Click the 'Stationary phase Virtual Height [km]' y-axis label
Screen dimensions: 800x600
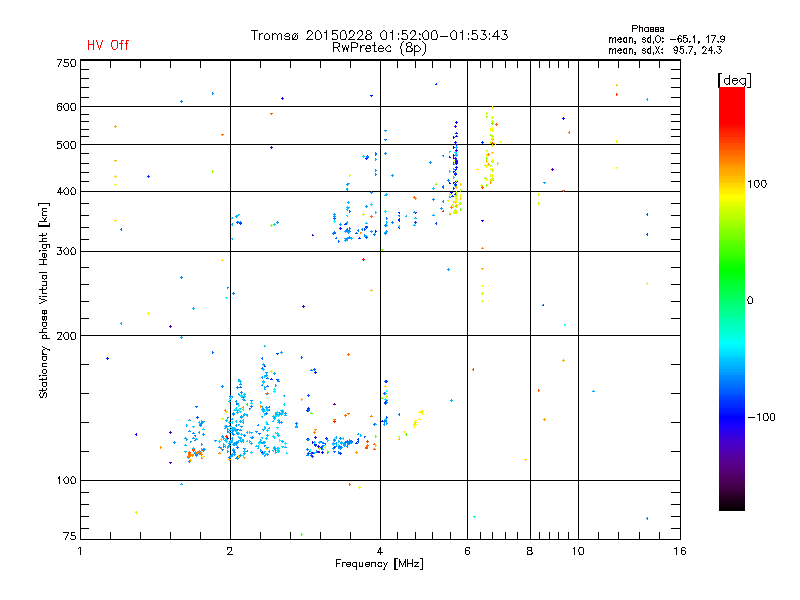pos(44,300)
